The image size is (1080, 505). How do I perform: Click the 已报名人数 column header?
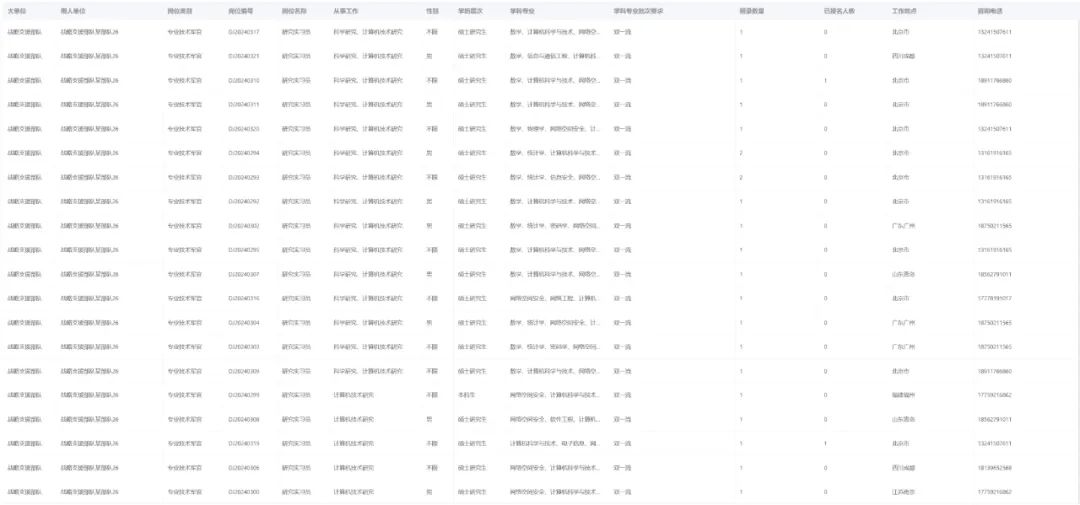point(841,8)
